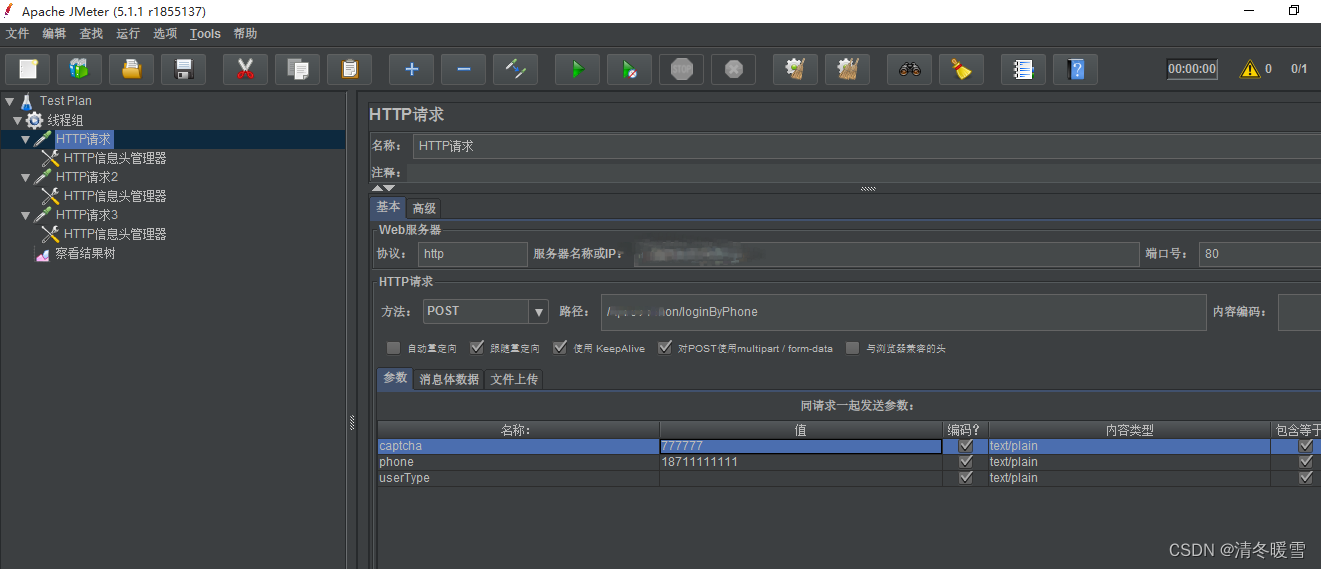Reset the search with the yellow brush icon
The image size is (1321, 569).
961,69
